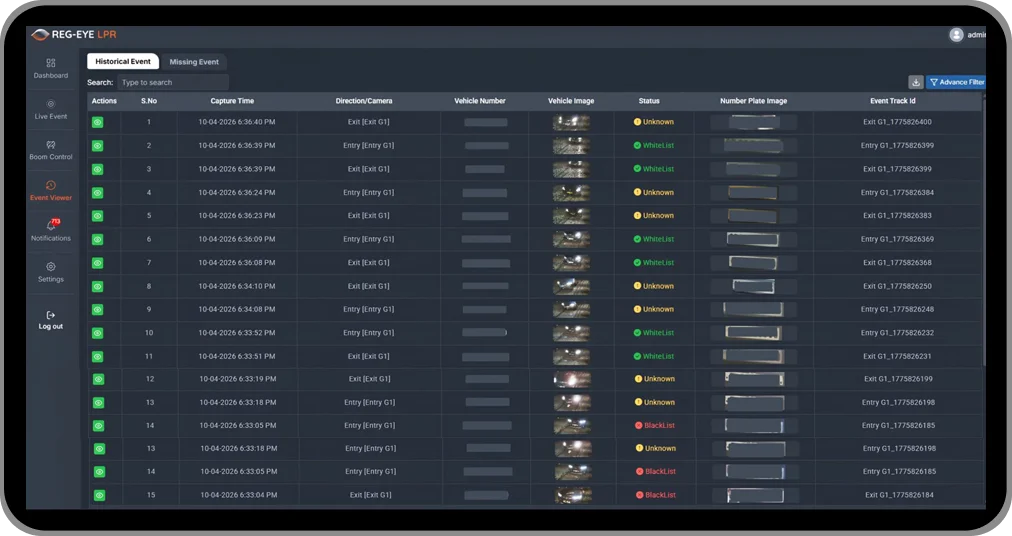The image size is (1012, 536).
Task: View event details for row 15
Action: (x=99, y=495)
